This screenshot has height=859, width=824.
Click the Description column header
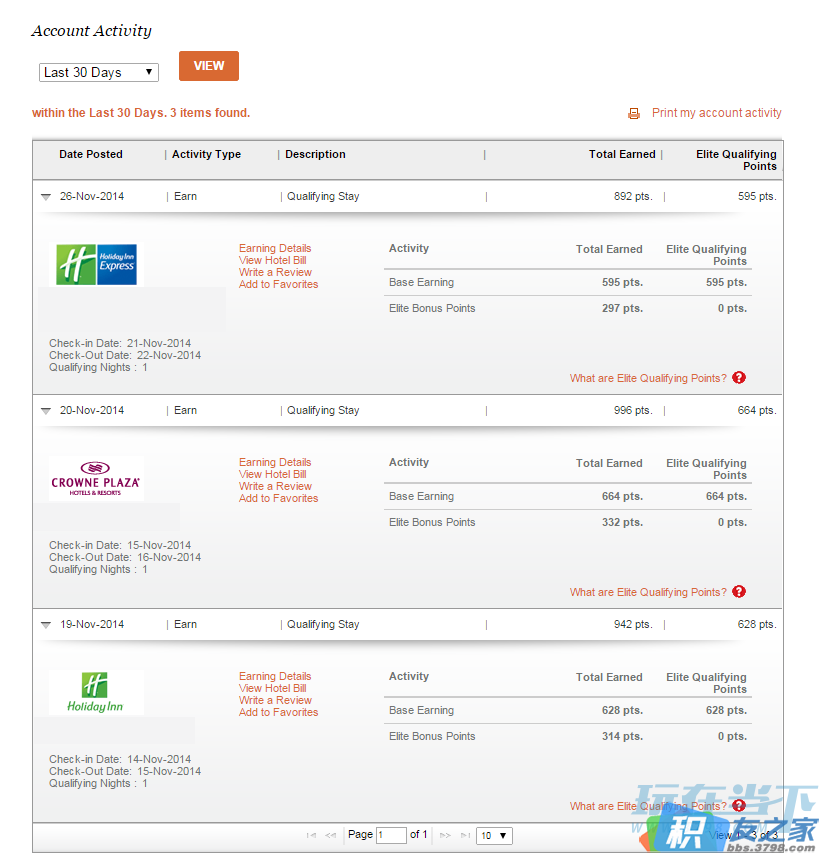[x=316, y=154]
